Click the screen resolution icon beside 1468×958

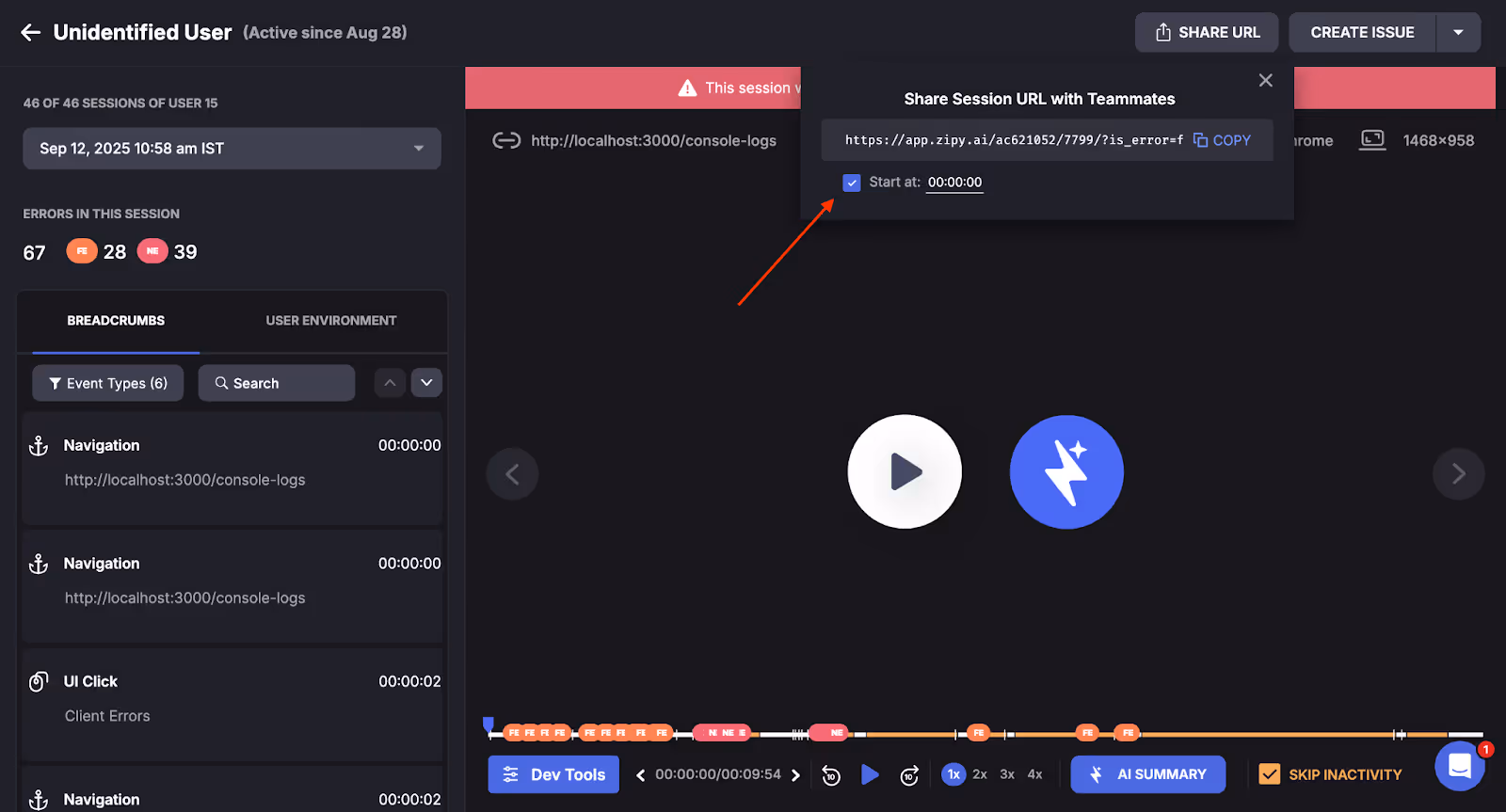click(x=1372, y=140)
